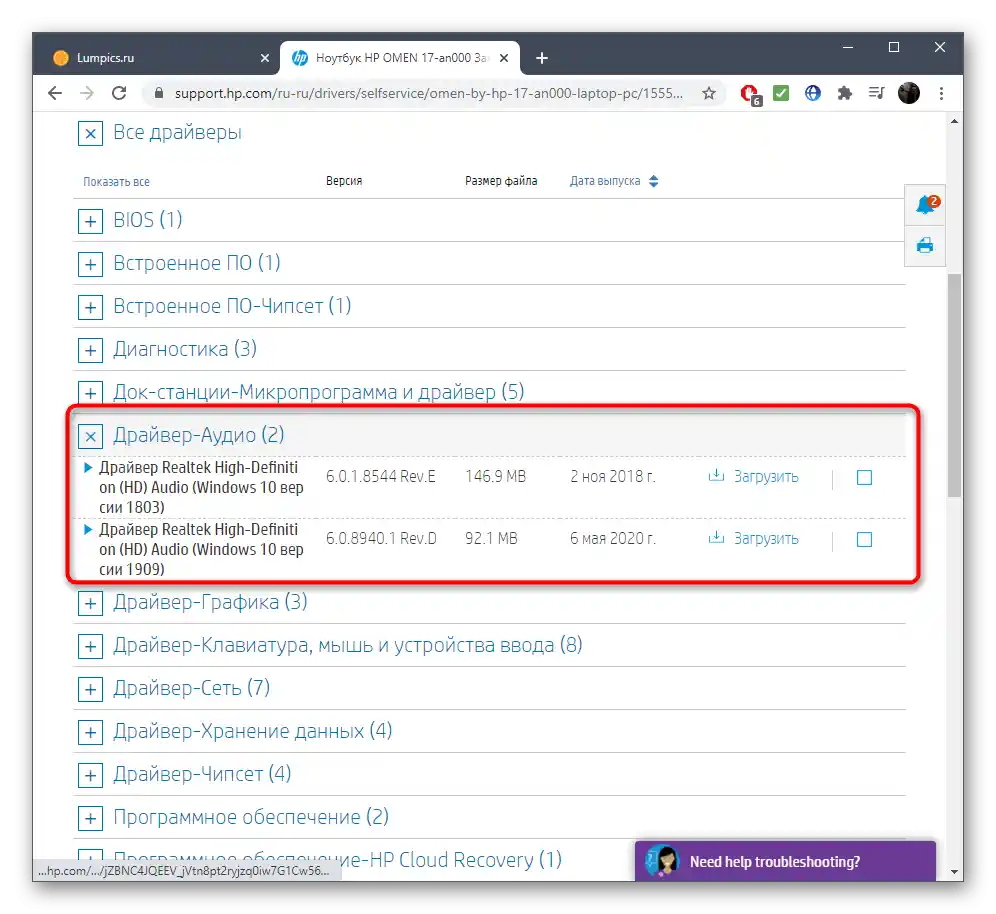Open a new browser tab
The width and height of the screenshot is (996, 914).
(542, 58)
